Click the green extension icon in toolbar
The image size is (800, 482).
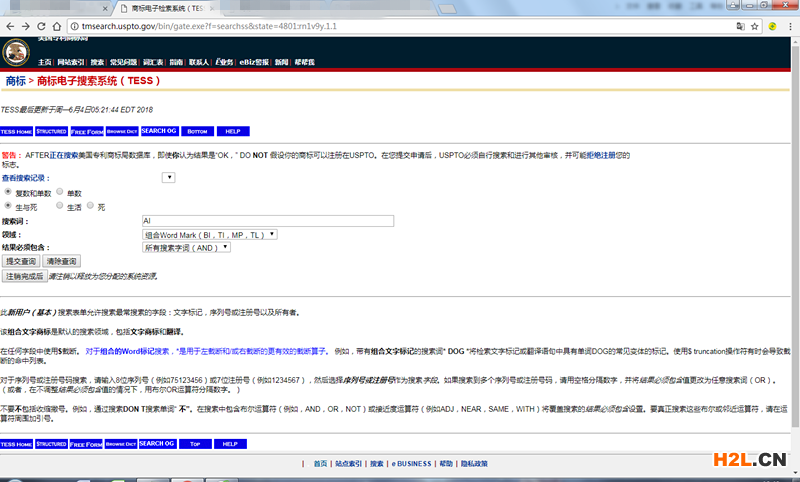coord(772,26)
